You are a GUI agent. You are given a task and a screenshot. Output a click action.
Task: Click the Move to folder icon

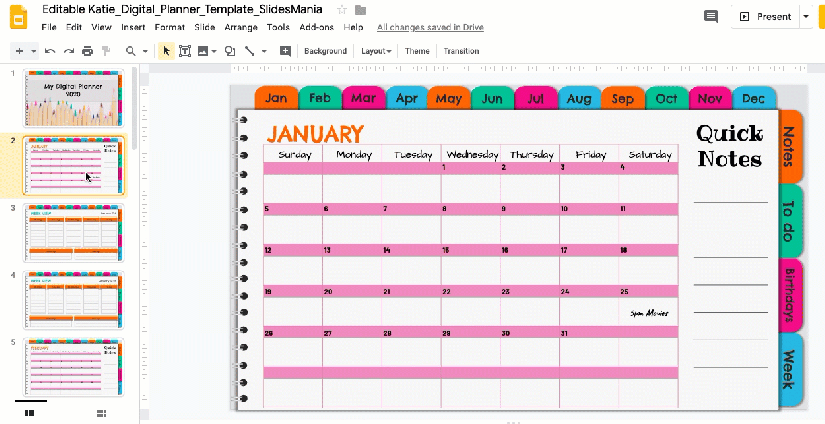(360, 9)
